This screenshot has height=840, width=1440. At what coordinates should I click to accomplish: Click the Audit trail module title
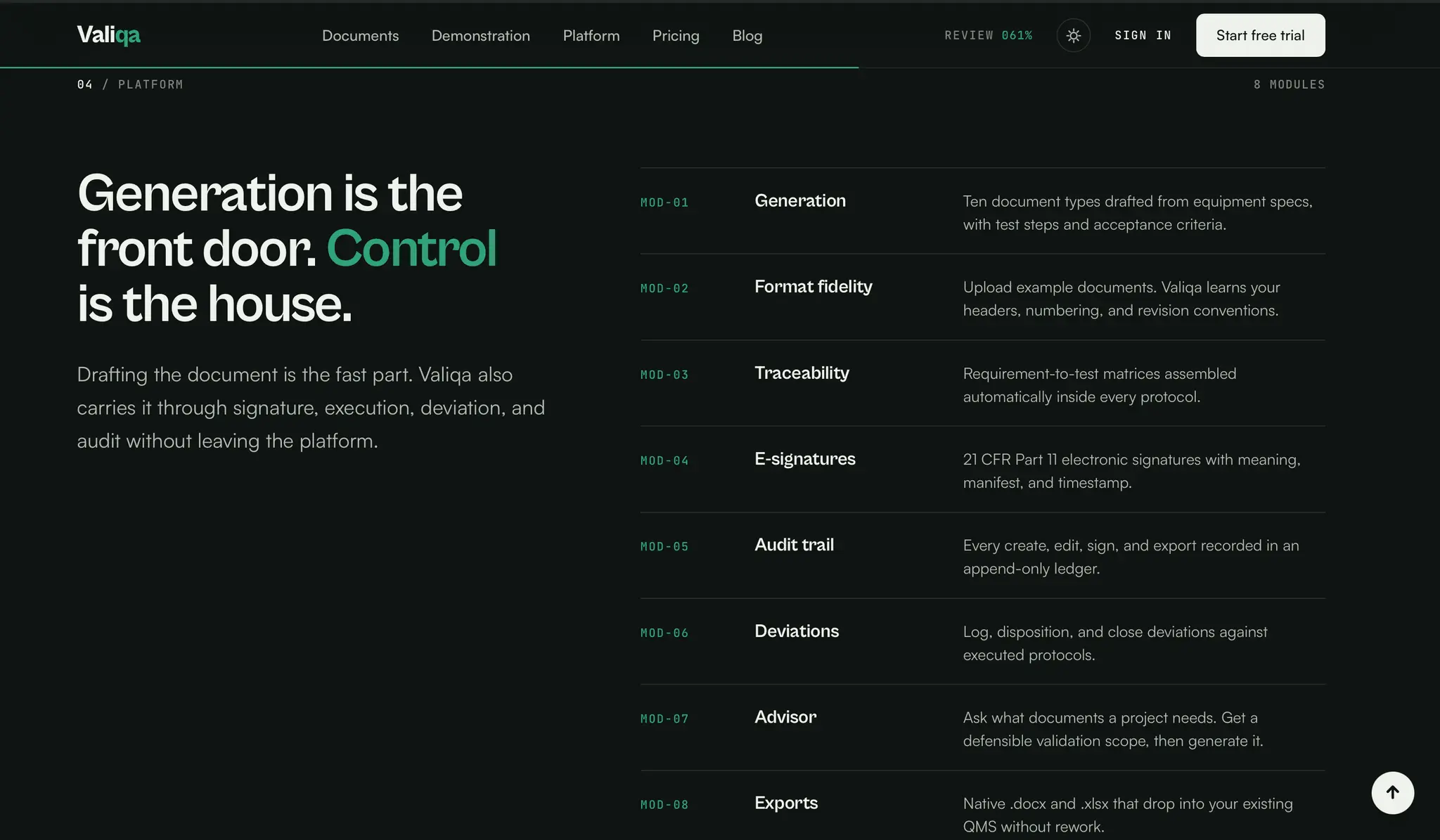point(795,544)
